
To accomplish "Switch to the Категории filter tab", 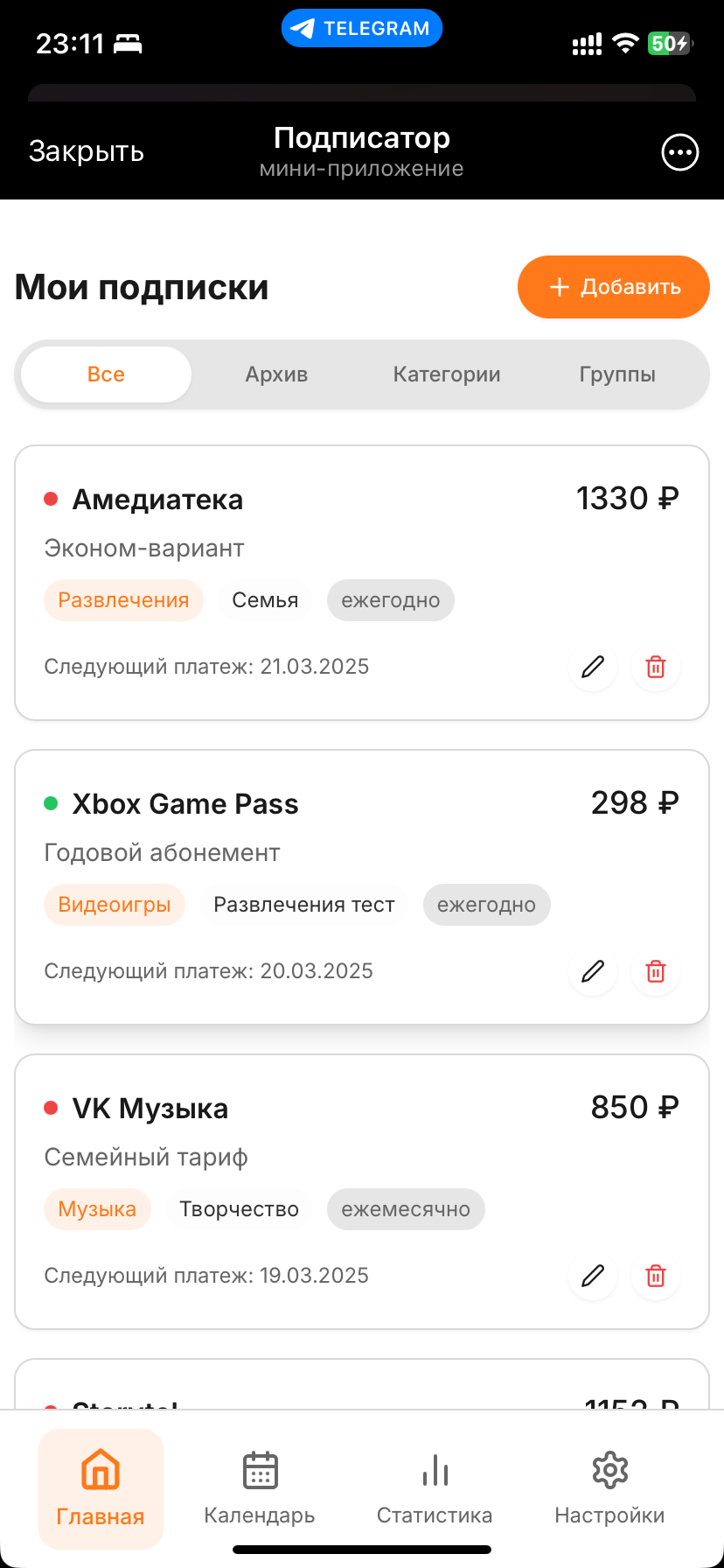I will (447, 374).
